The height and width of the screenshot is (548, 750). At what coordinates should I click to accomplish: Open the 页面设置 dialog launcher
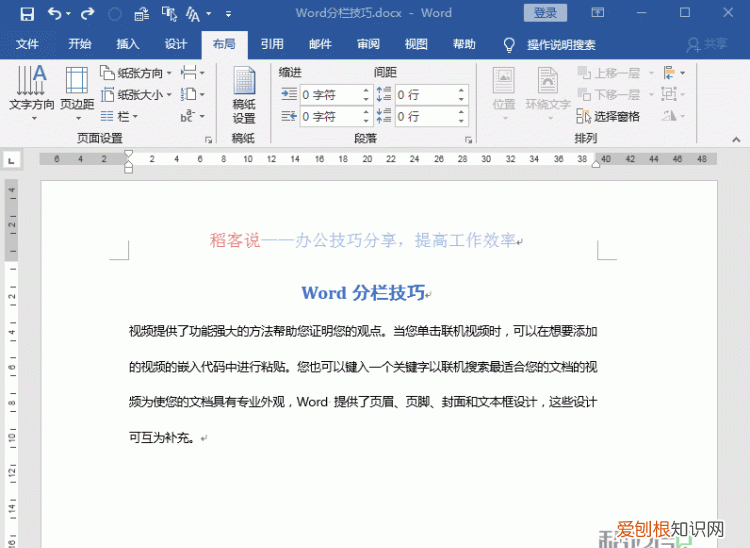[x=208, y=140]
